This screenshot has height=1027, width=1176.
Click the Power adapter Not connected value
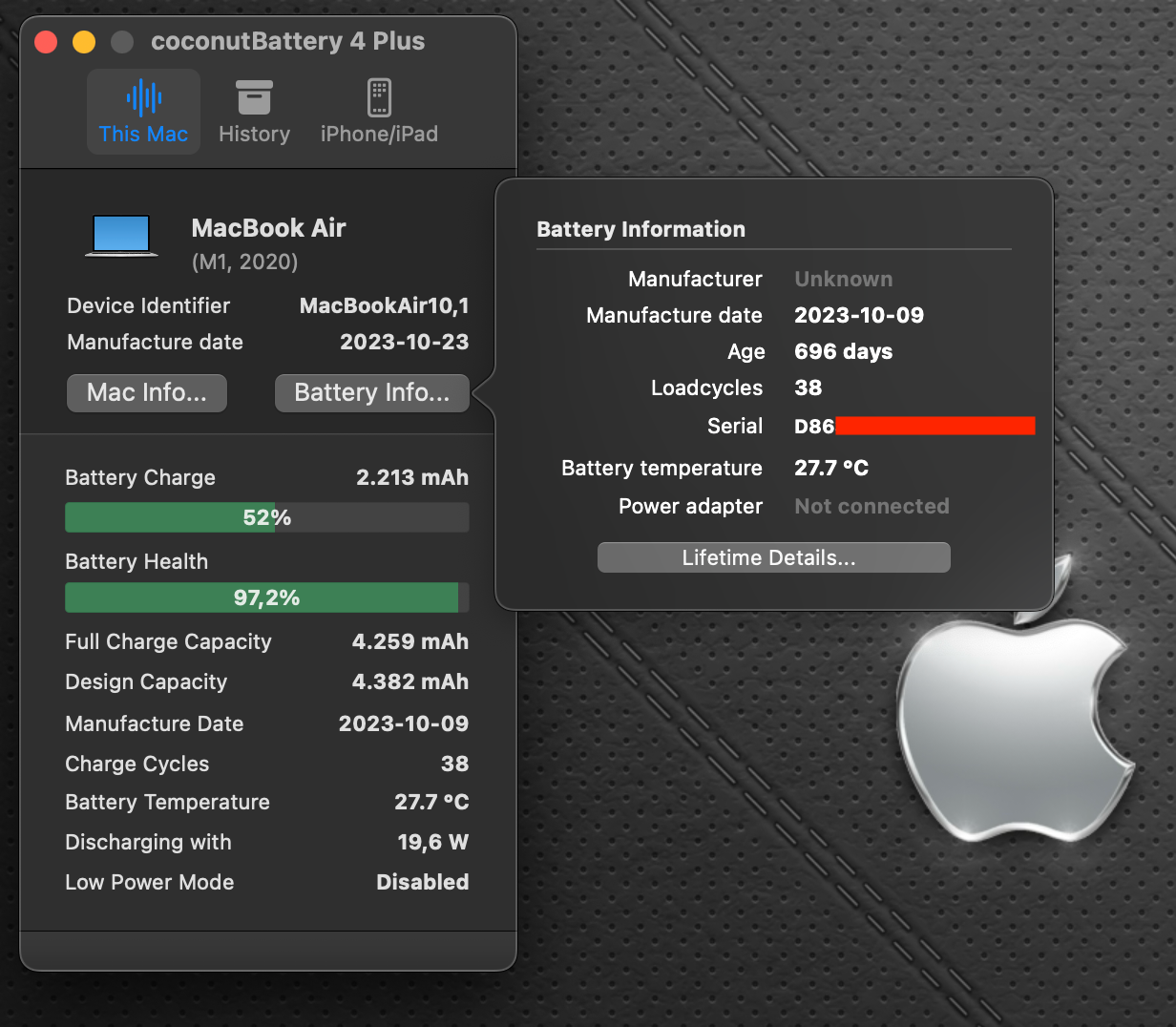872,506
